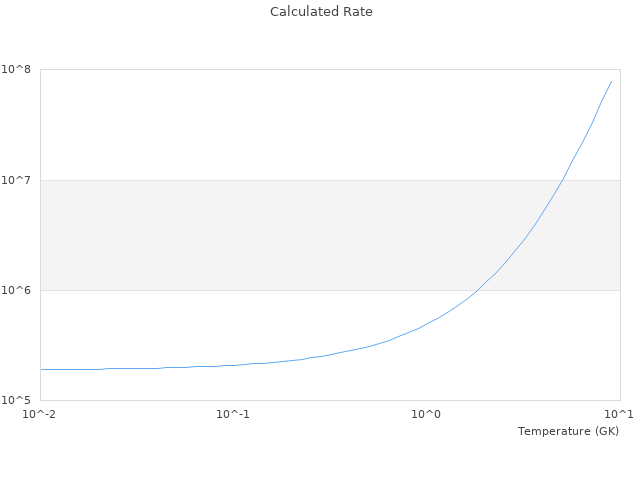Click the blue curve above the 10^0 tick

tap(427, 324)
